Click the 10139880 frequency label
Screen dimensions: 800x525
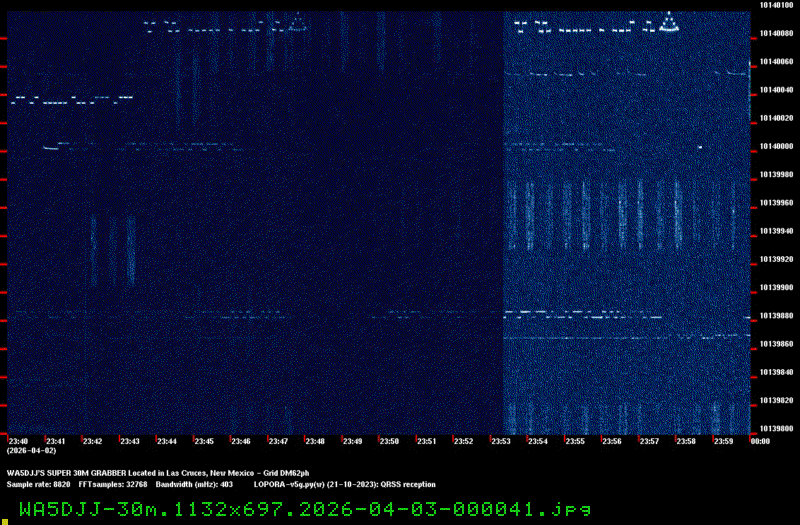click(776, 316)
